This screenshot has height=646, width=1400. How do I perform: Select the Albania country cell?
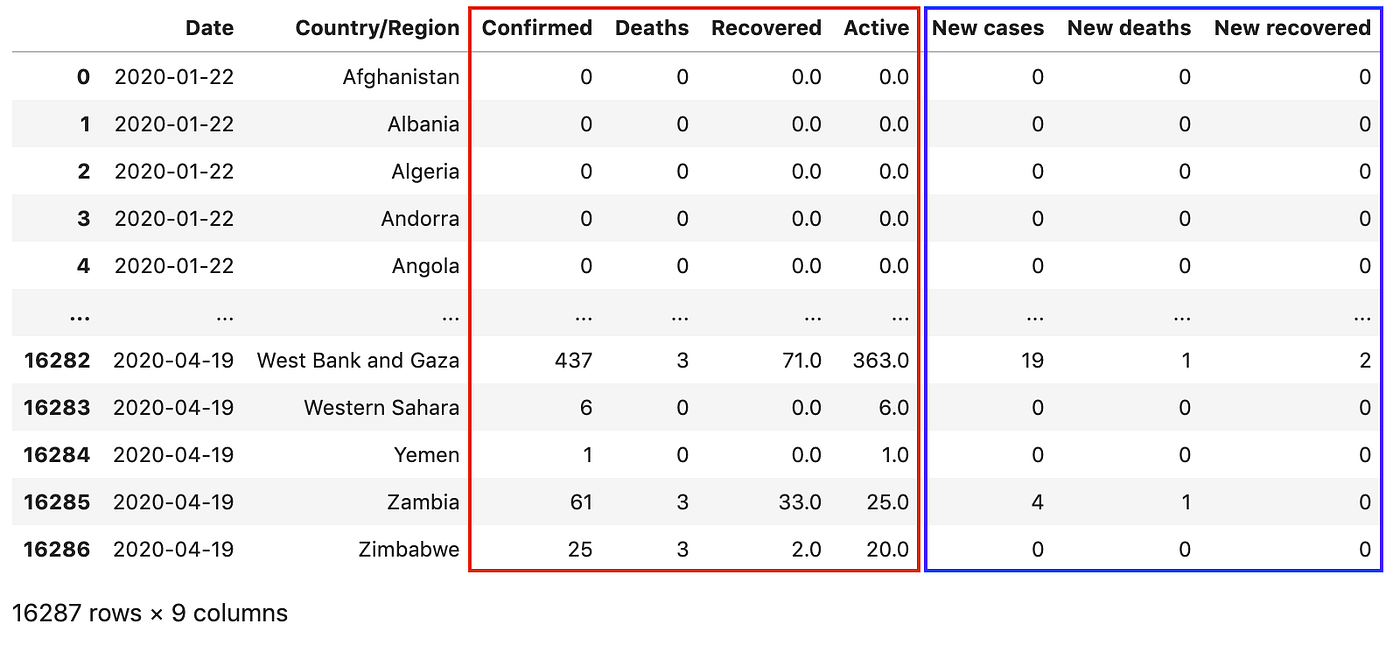pos(424,124)
